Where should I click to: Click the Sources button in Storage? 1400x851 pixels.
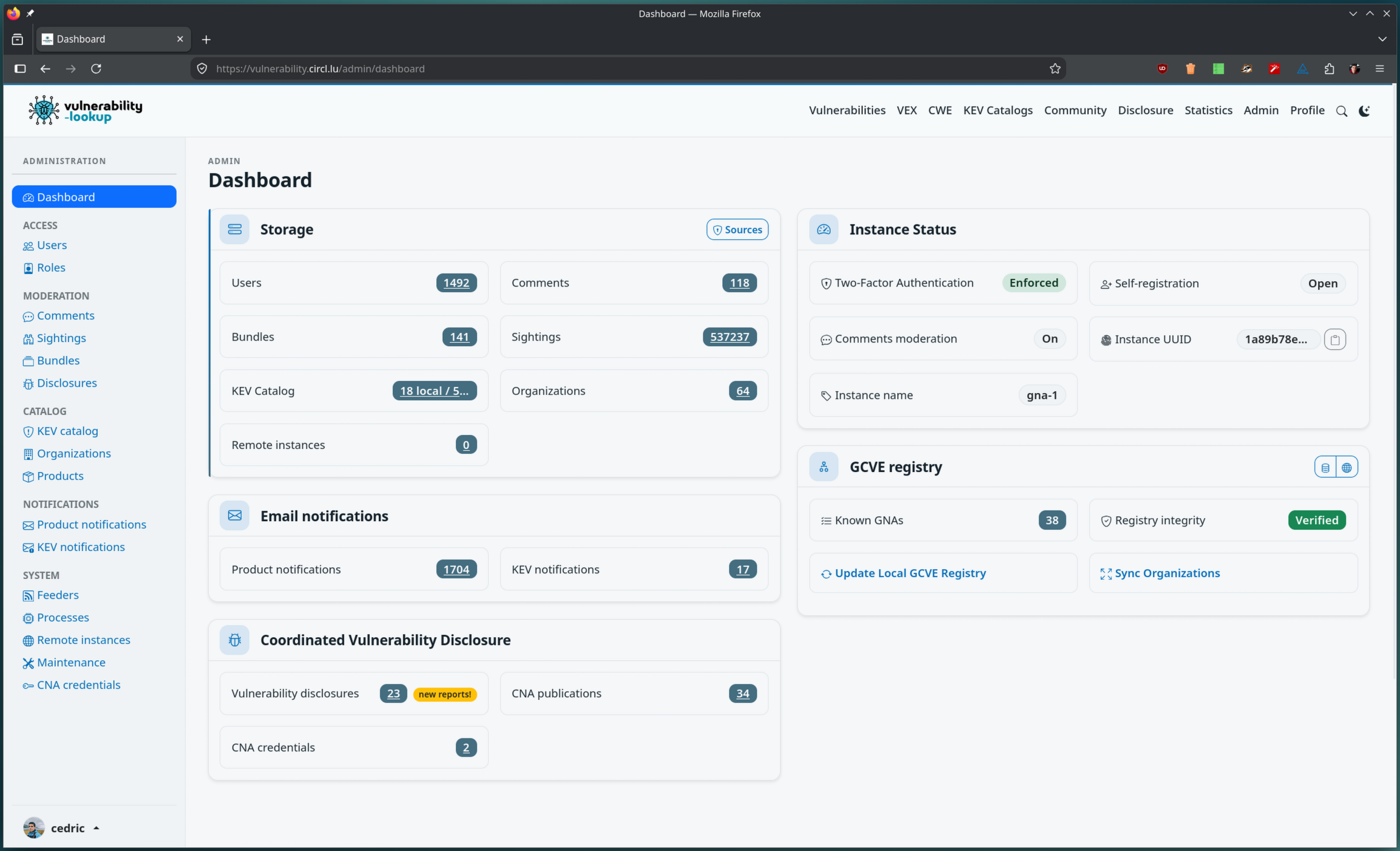pyautogui.click(x=737, y=230)
